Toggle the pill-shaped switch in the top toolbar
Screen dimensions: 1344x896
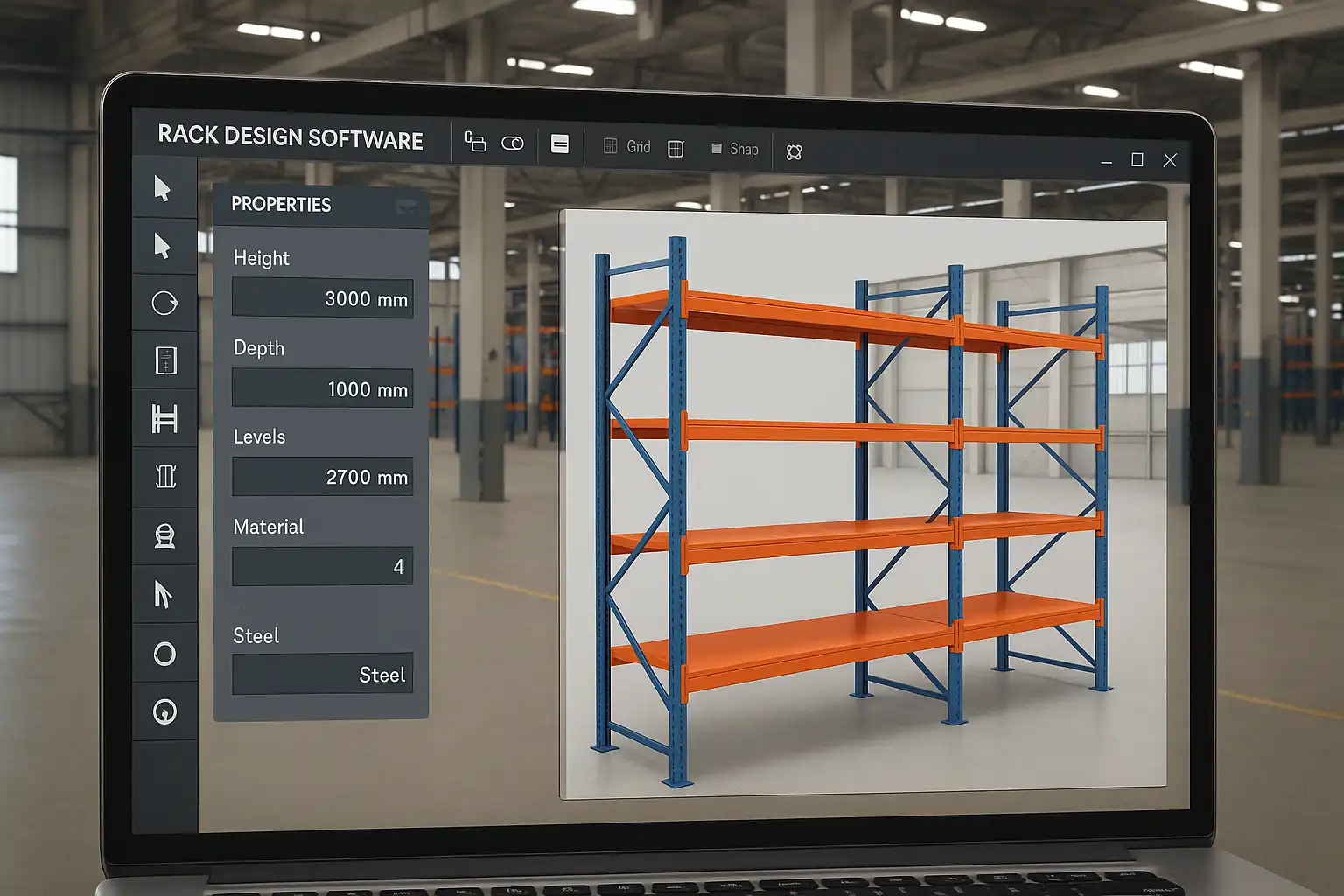point(513,143)
